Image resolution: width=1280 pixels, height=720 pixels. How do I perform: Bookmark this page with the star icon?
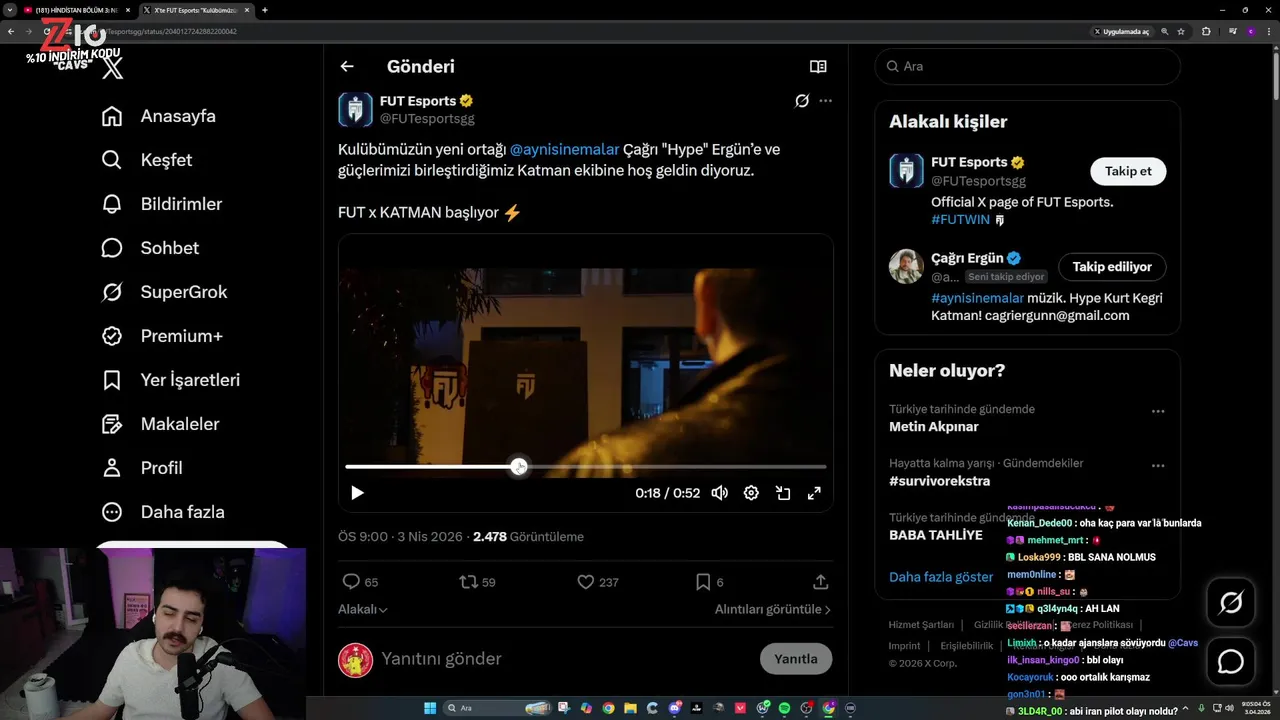[x=1181, y=32]
